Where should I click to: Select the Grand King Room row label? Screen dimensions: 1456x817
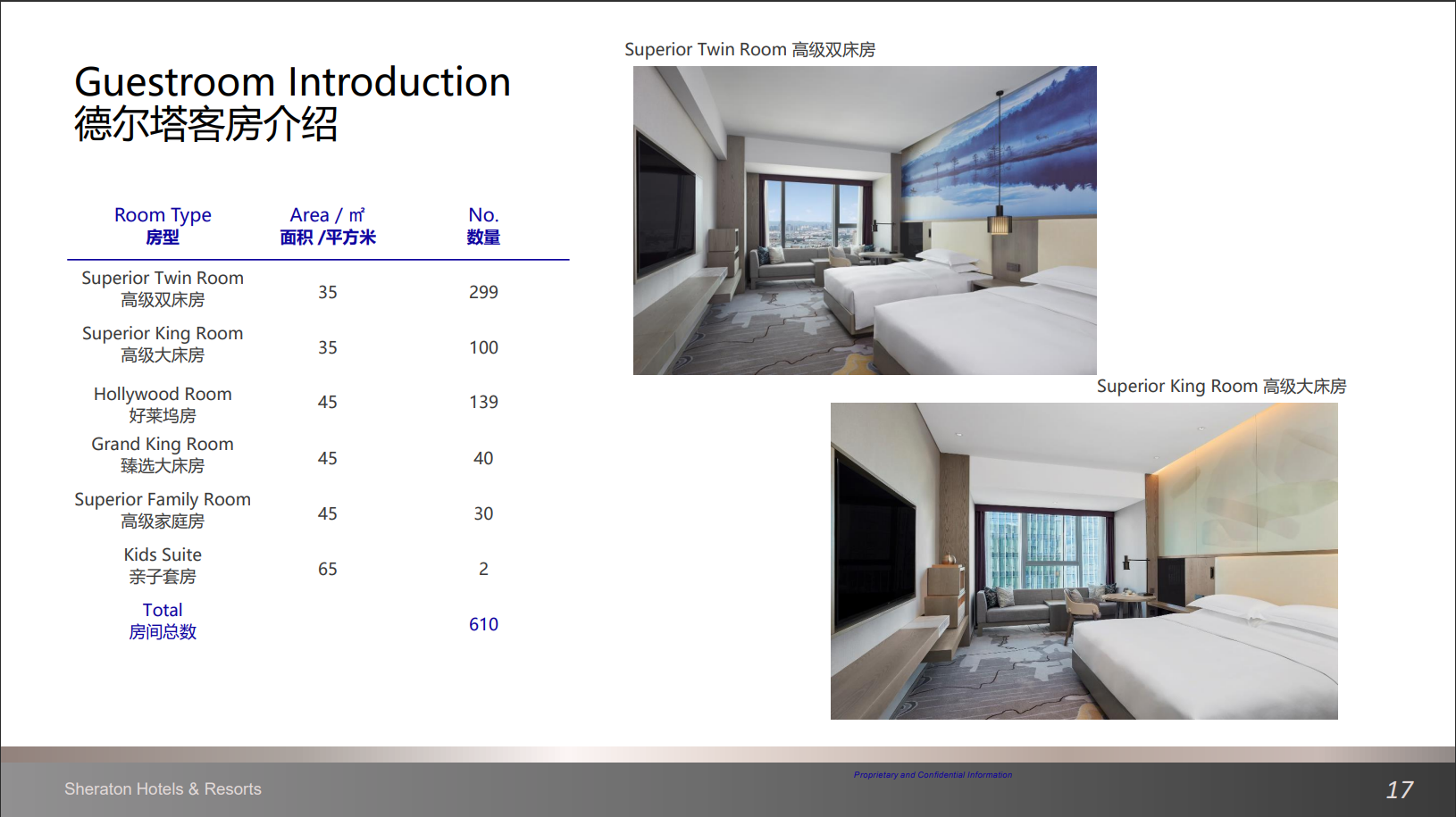[x=163, y=454]
